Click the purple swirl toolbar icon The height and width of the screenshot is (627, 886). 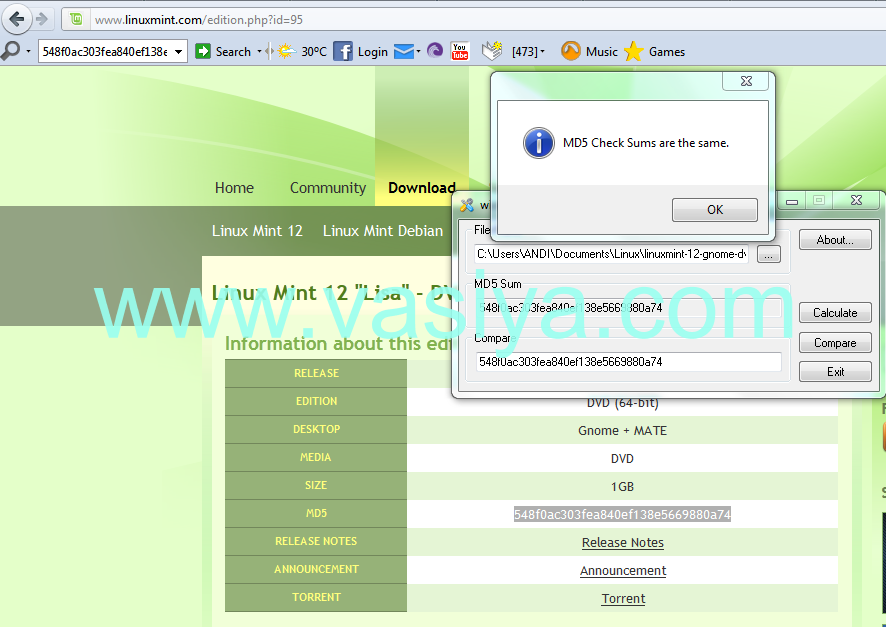tap(435, 51)
